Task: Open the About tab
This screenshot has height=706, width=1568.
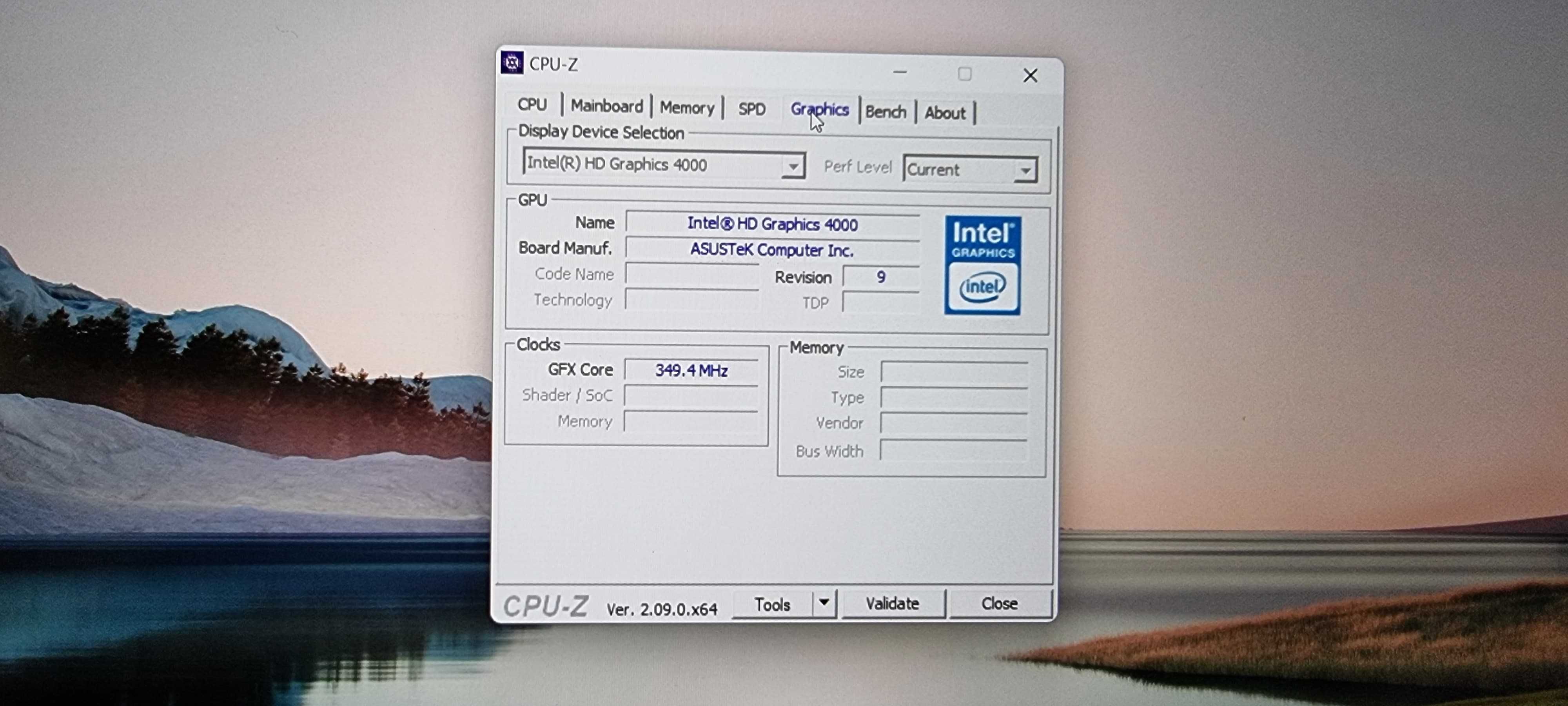Action: pos(945,113)
